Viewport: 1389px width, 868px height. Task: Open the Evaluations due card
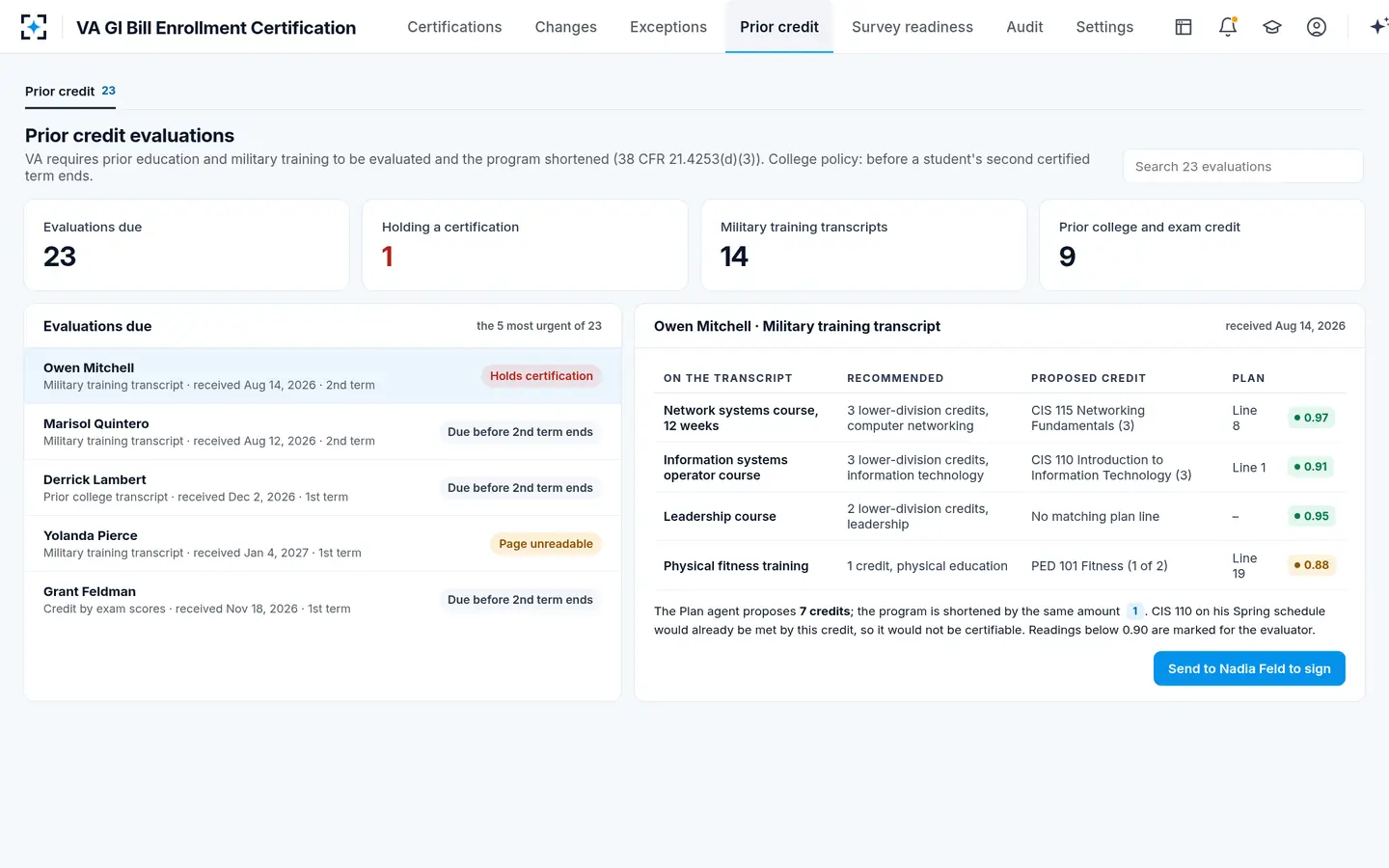[186, 245]
